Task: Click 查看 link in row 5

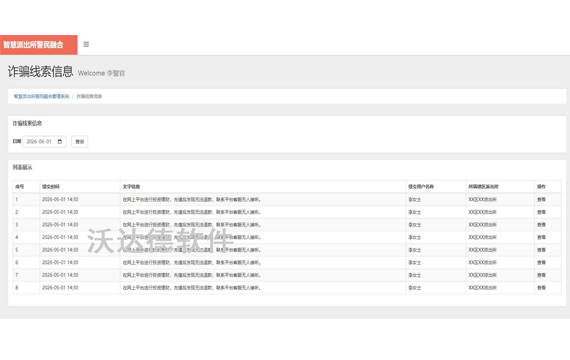Action: pos(541,250)
